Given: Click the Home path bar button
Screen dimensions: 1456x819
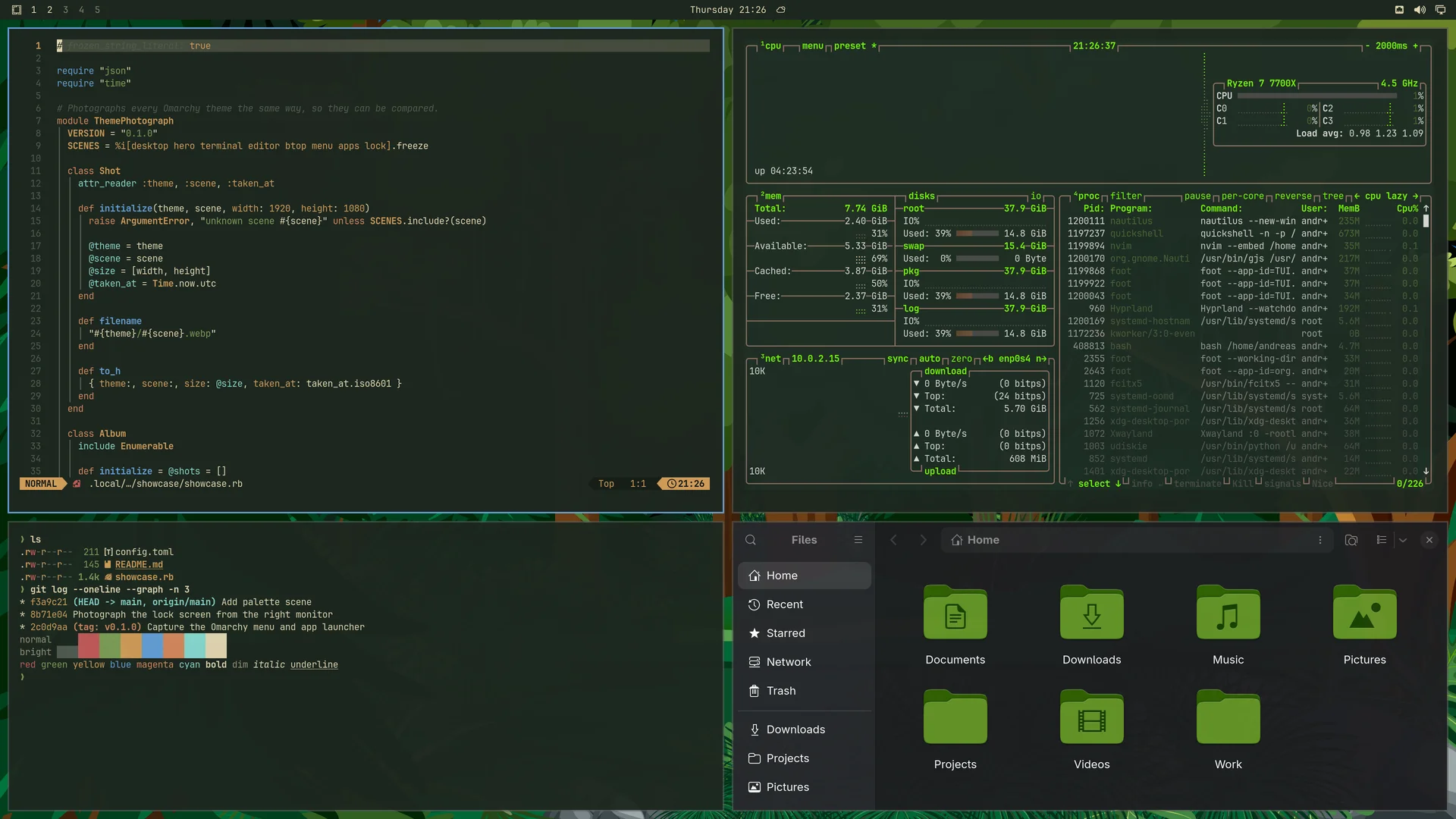Looking at the screenshot, I should [975, 540].
